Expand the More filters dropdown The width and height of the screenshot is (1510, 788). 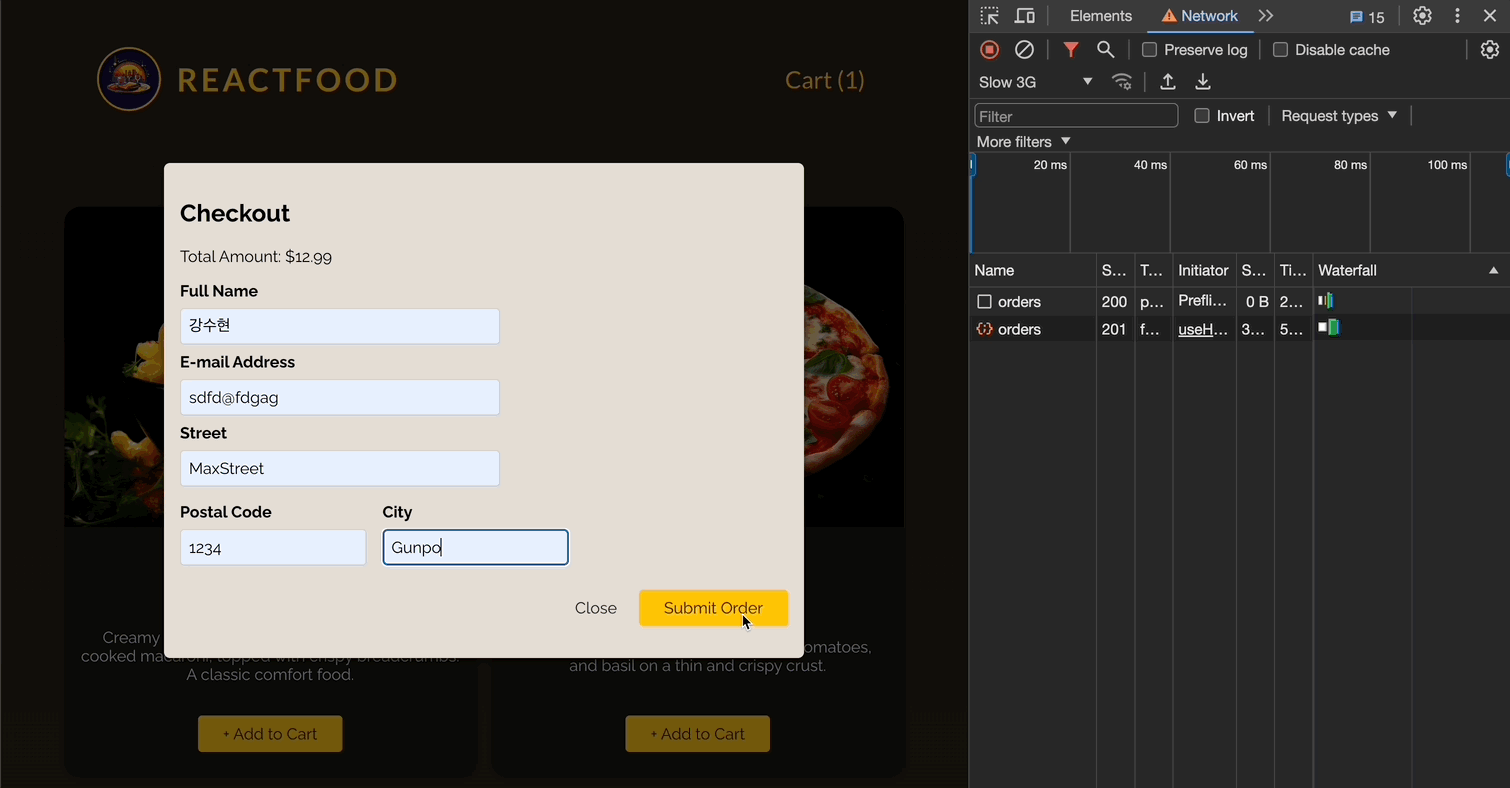click(x=1023, y=142)
